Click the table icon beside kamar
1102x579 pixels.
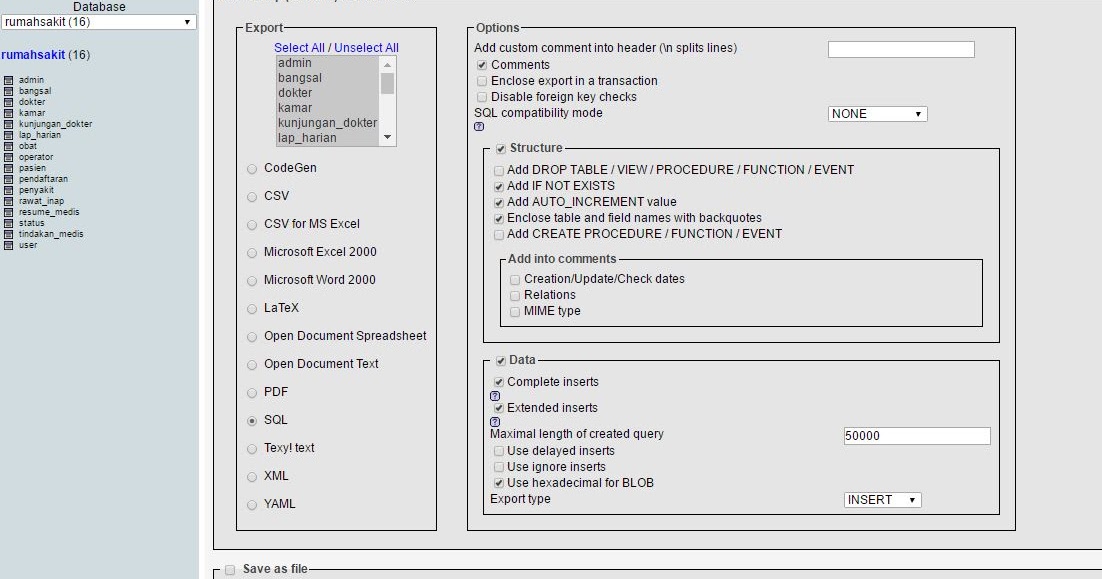coord(8,113)
